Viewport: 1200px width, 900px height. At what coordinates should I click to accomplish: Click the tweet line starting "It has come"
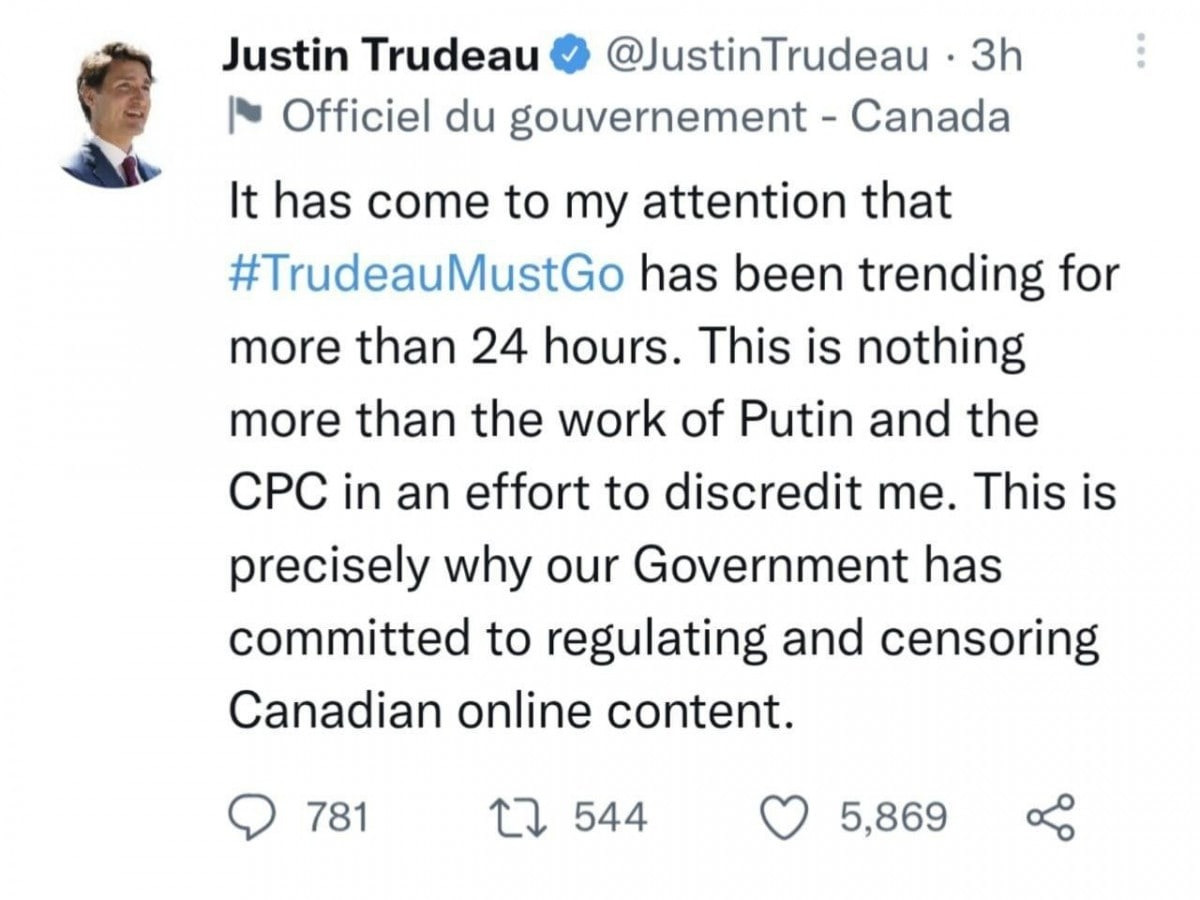pos(590,203)
